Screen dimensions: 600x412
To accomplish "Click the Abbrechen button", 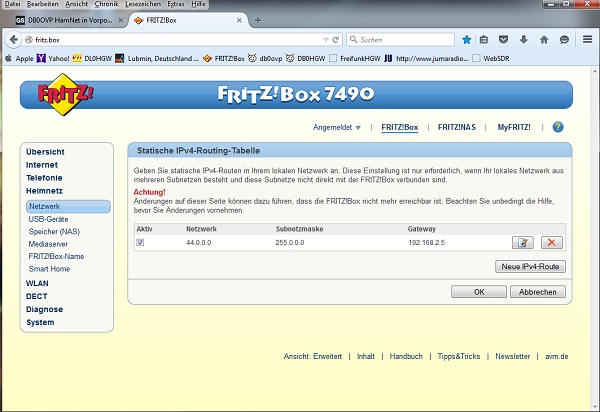I will (538, 292).
